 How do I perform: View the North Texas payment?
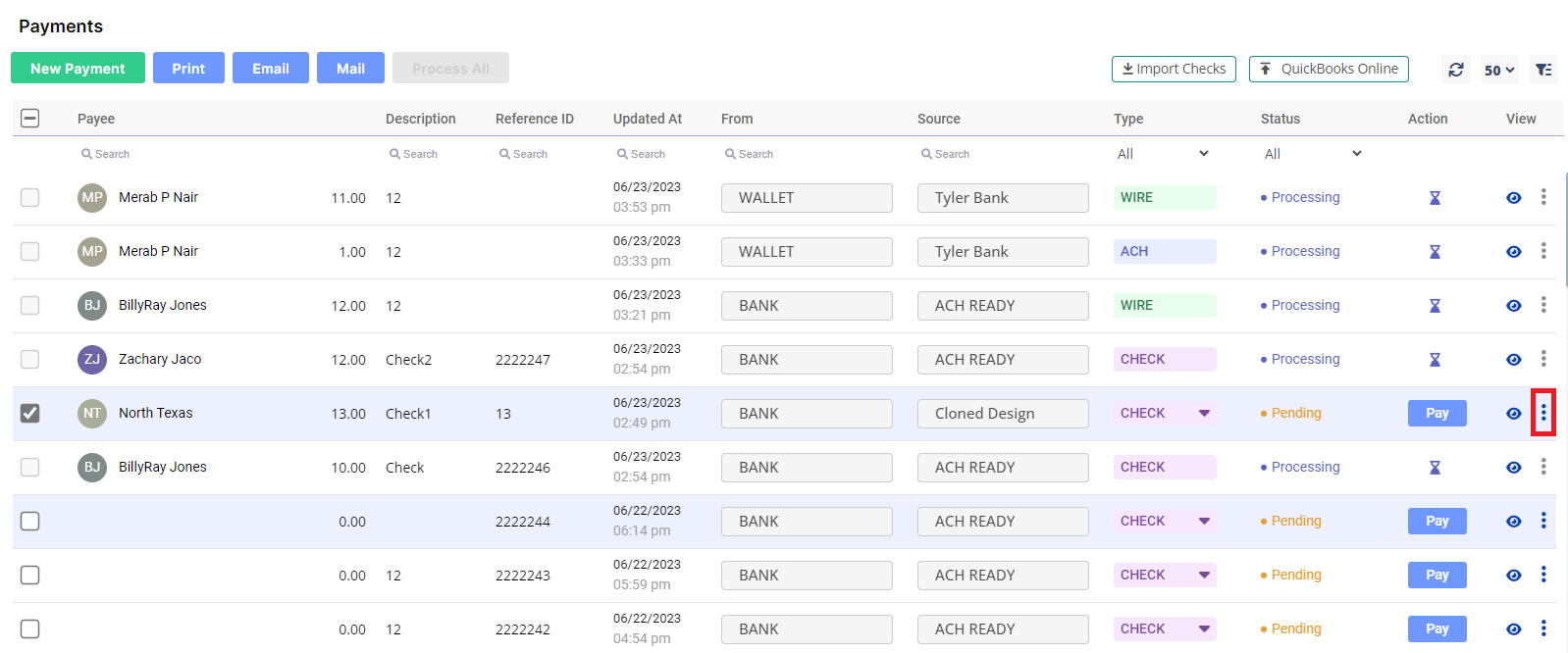pyautogui.click(x=1514, y=414)
